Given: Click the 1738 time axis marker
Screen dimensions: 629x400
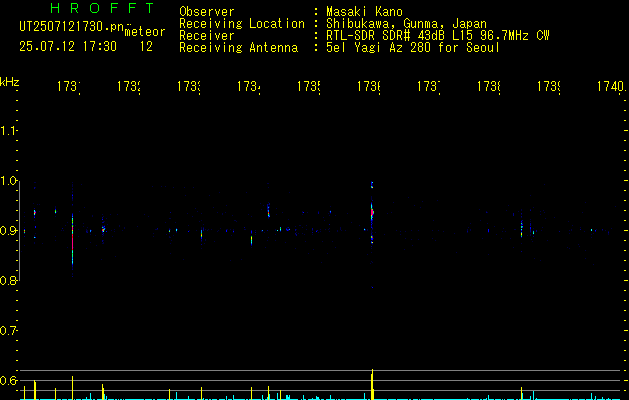Looking at the screenshot, I should pyautogui.click(x=489, y=87).
